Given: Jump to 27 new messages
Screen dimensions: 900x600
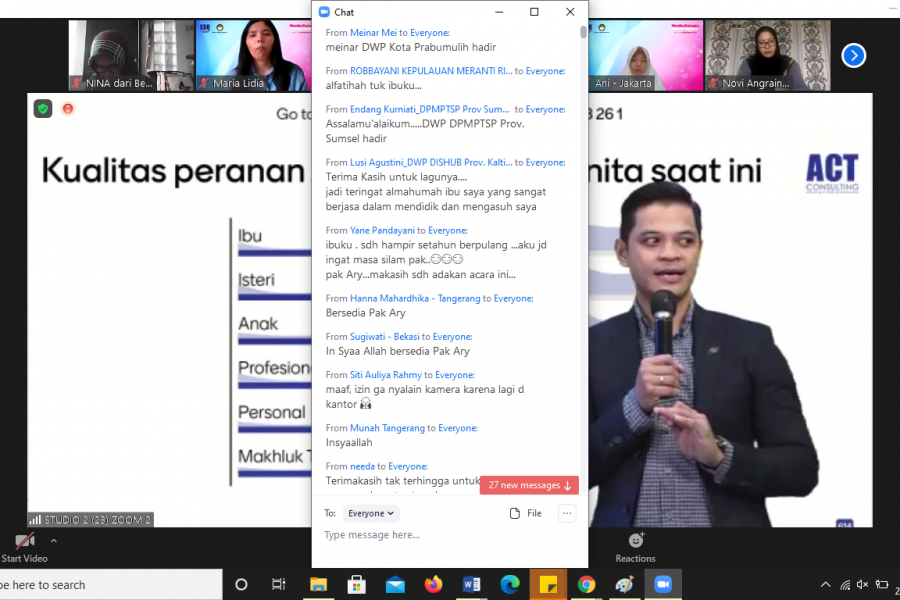Looking at the screenshot, I should [529, 485].
